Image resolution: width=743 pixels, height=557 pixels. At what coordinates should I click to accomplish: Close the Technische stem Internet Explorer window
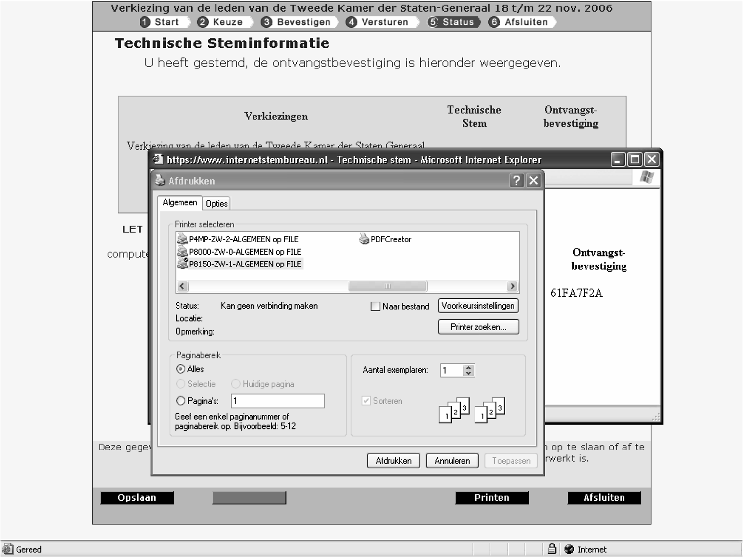(x=652, y=160)
